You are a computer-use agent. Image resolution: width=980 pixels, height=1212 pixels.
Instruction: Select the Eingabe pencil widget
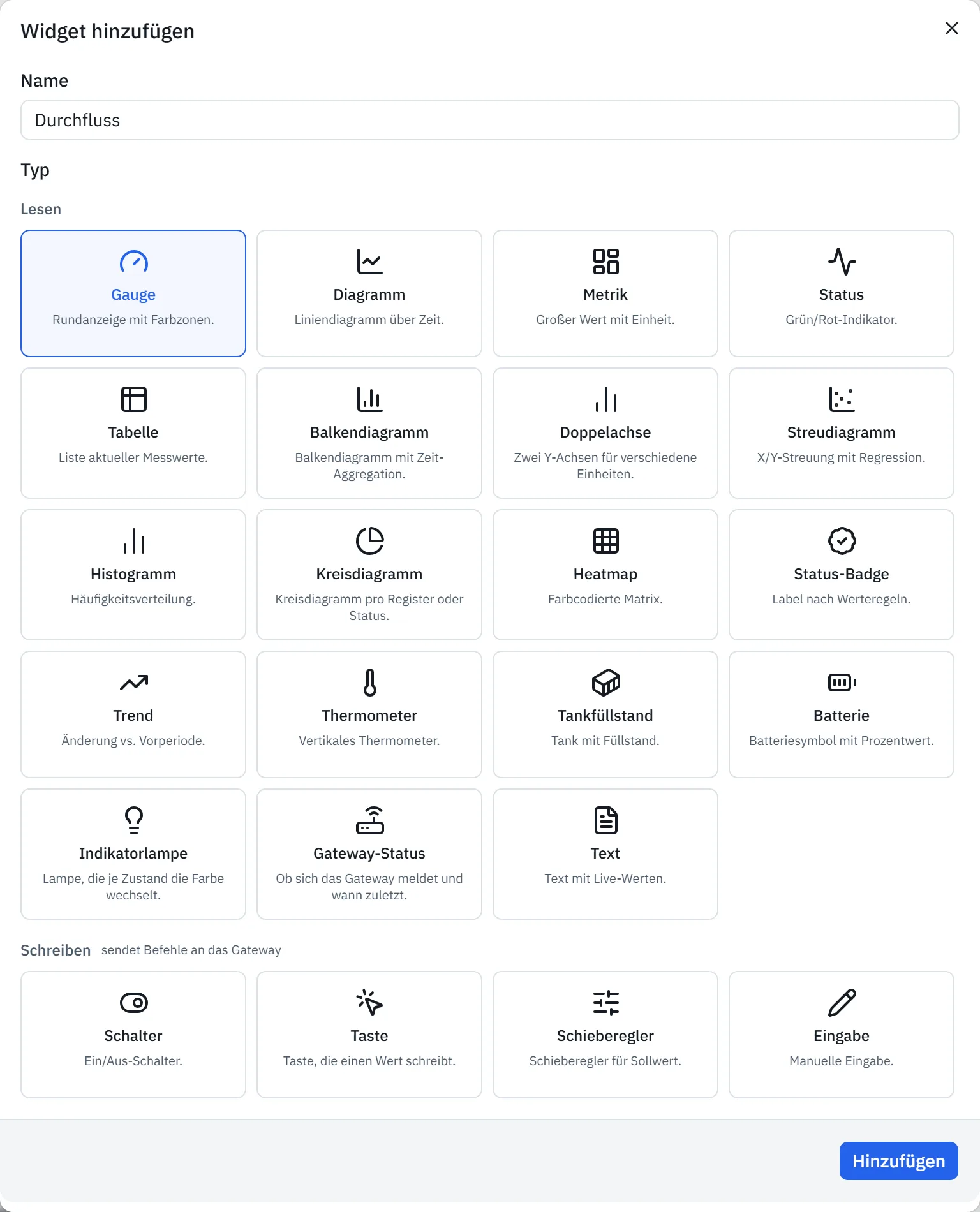pos(842,1035)
